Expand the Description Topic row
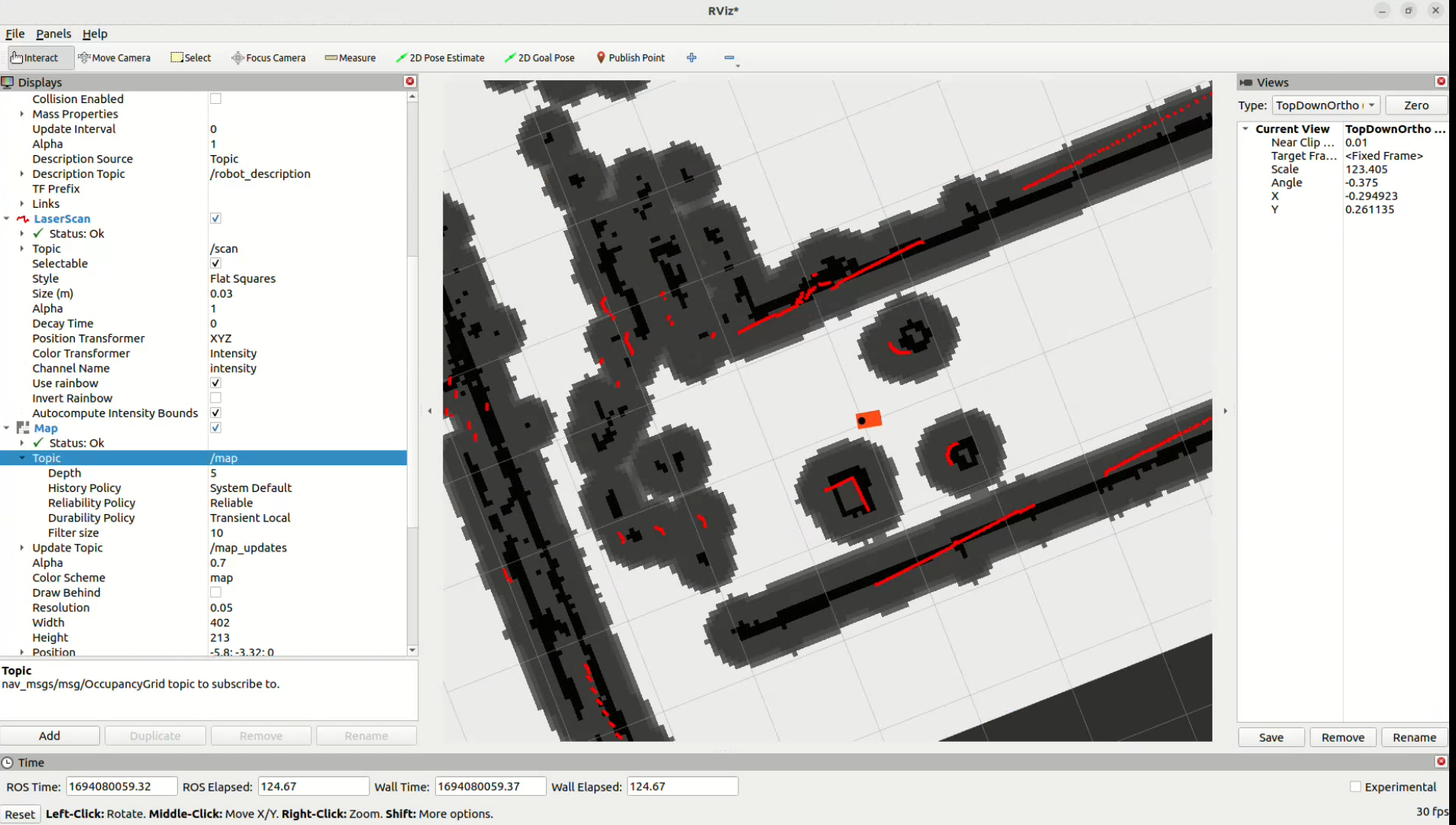The width and height of the screenshot is (1456, 825). [x=21, y=173]
